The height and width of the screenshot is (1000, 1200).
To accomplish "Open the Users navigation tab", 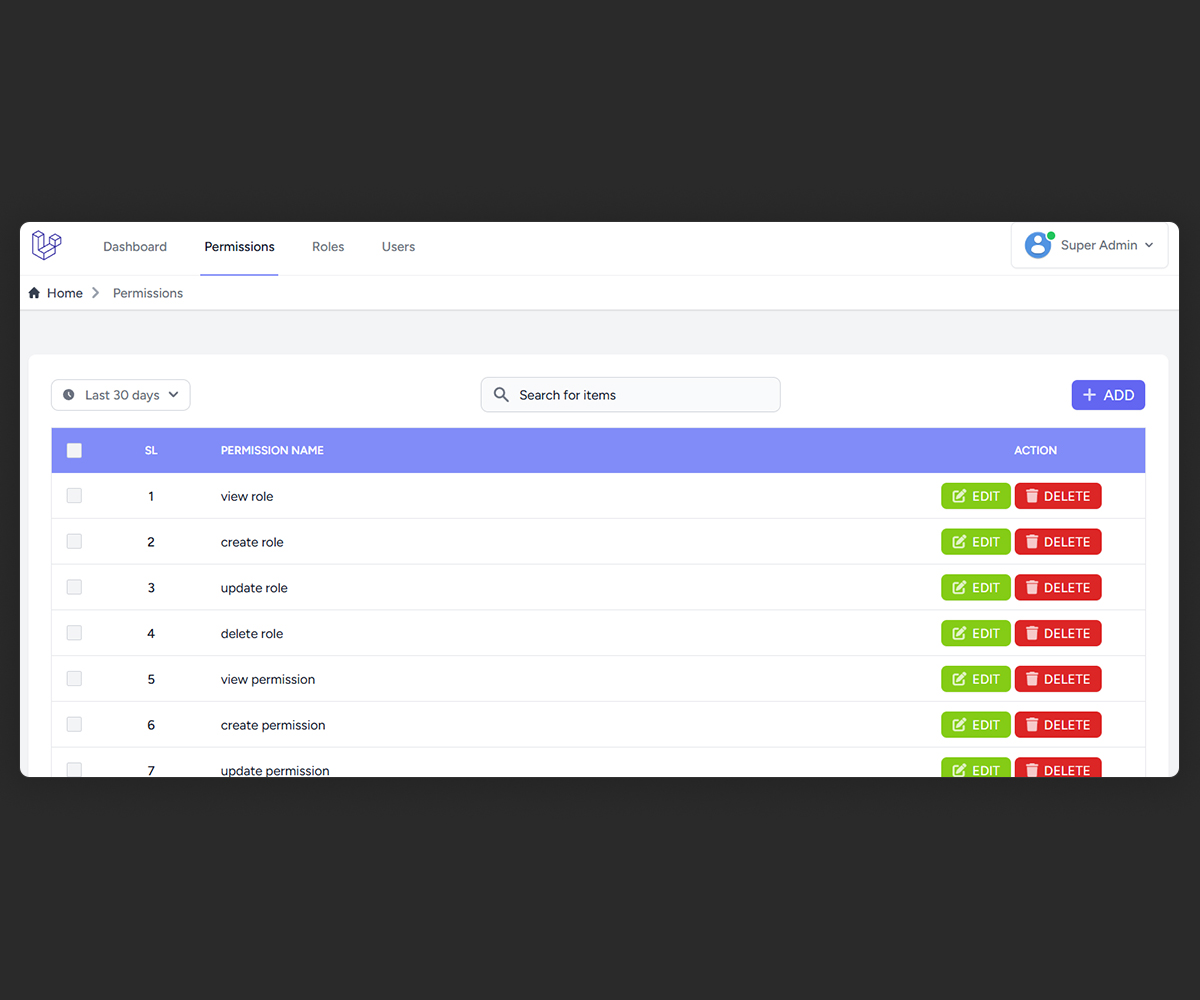I will [398, 247].
